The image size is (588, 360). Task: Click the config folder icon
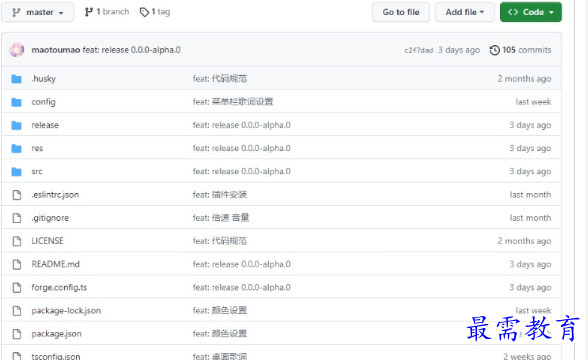pos(16,102)
